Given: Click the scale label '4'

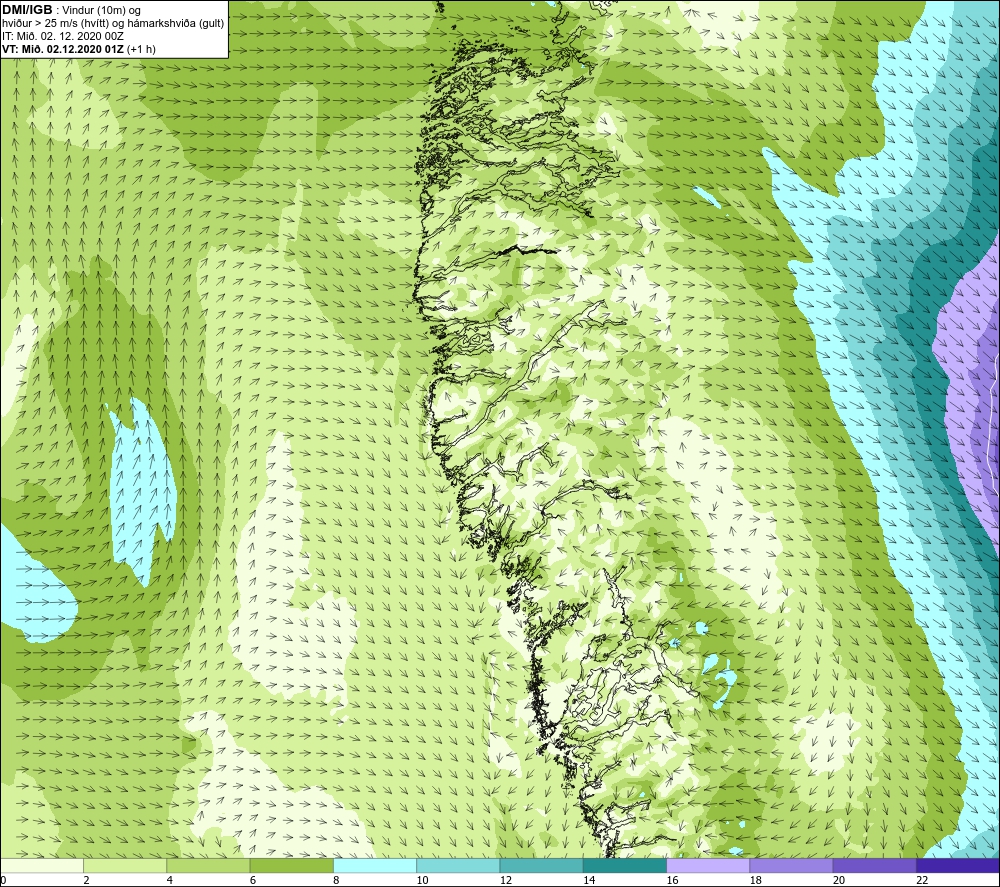Looking at the screenshot, I should click(170, 880).
